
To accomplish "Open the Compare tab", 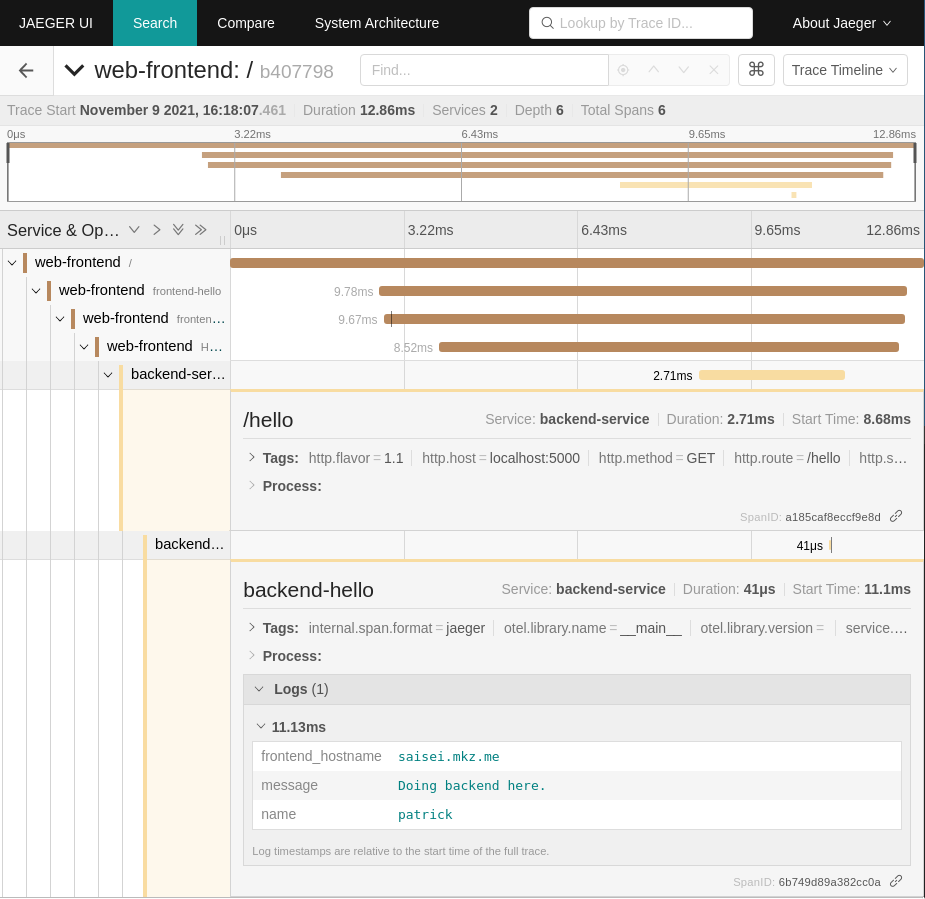I will 245,23.
